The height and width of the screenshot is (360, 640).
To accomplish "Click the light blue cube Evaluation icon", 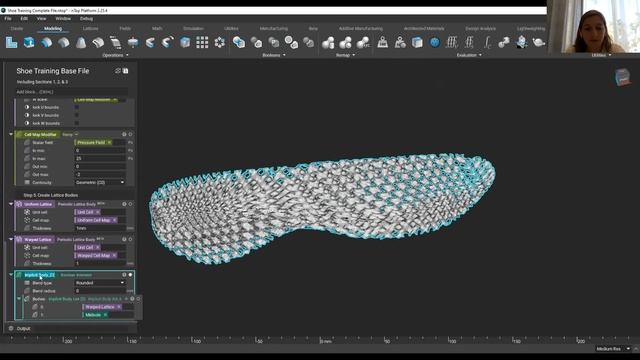I will (417, 42).
